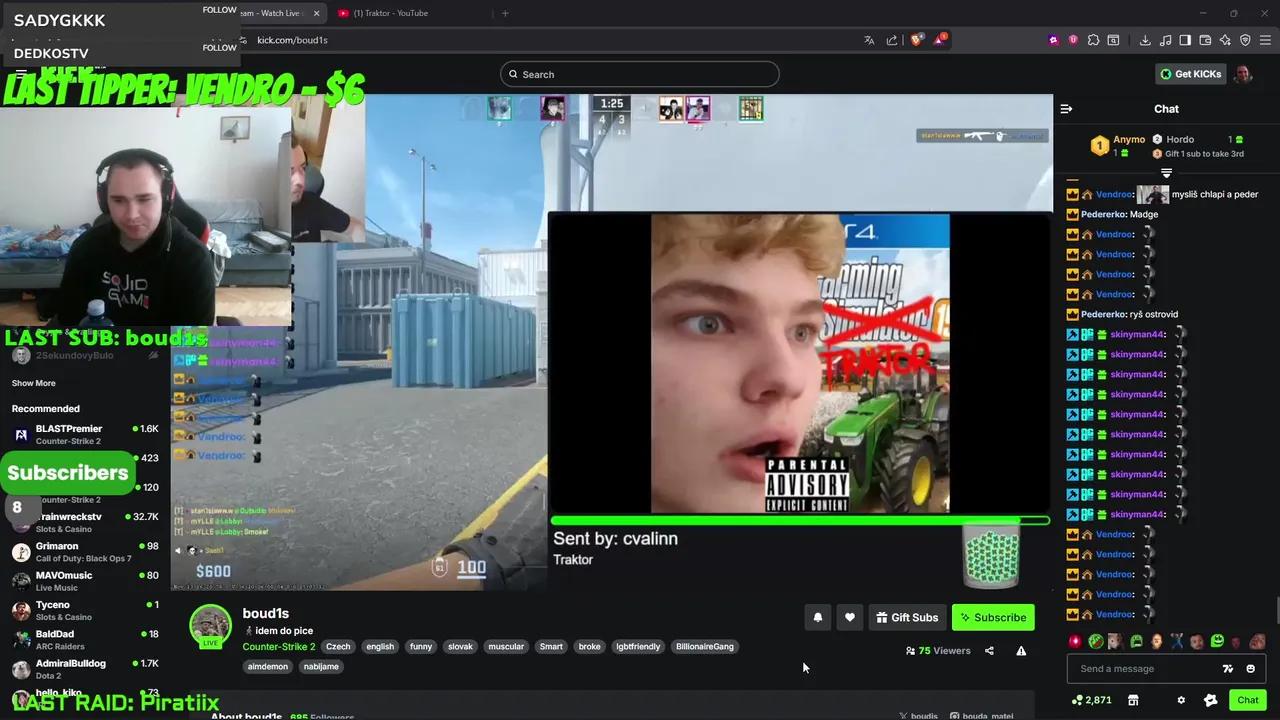Expand the chat messages divider chevron
This screenshot has height=720, width=1280.
pyautogui.click(x=1166, y=172)
